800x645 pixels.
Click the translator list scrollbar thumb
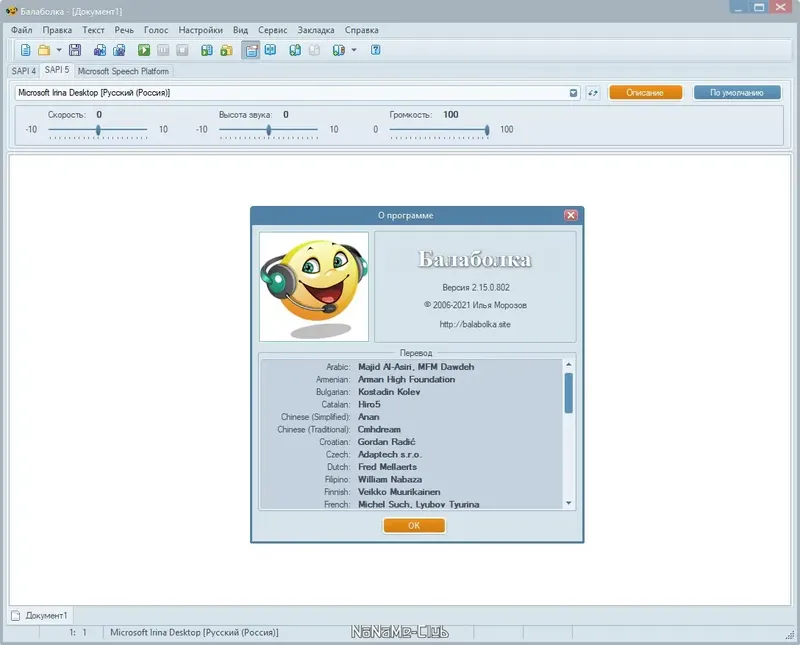click(568, 393)
